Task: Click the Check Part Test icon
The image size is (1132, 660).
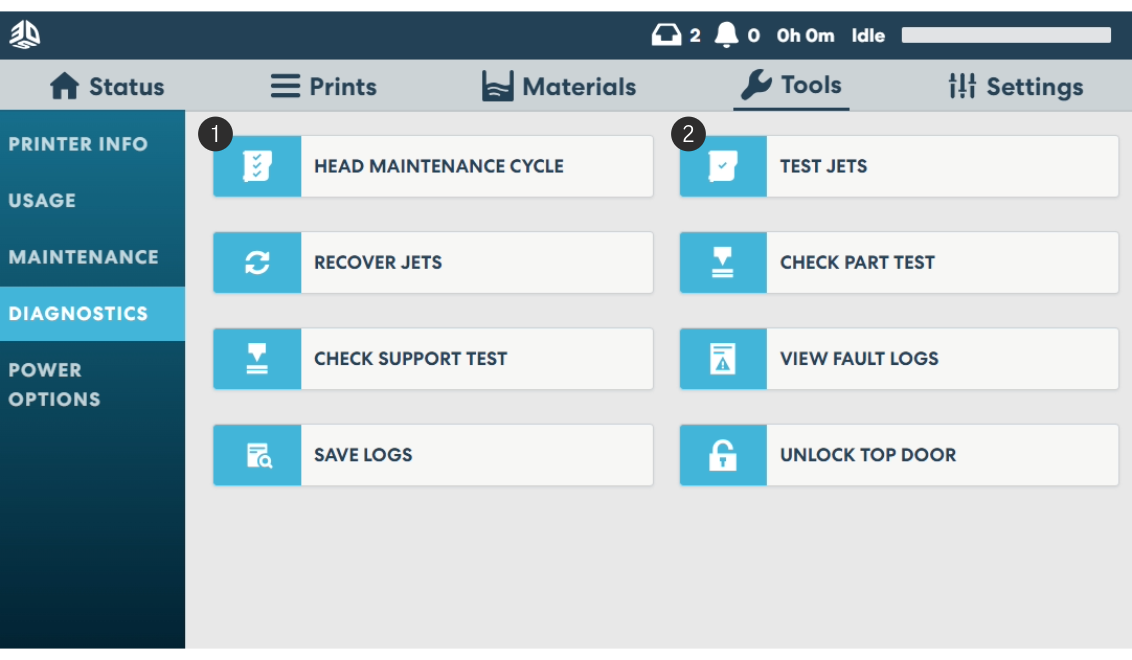Action: (723, 263)
